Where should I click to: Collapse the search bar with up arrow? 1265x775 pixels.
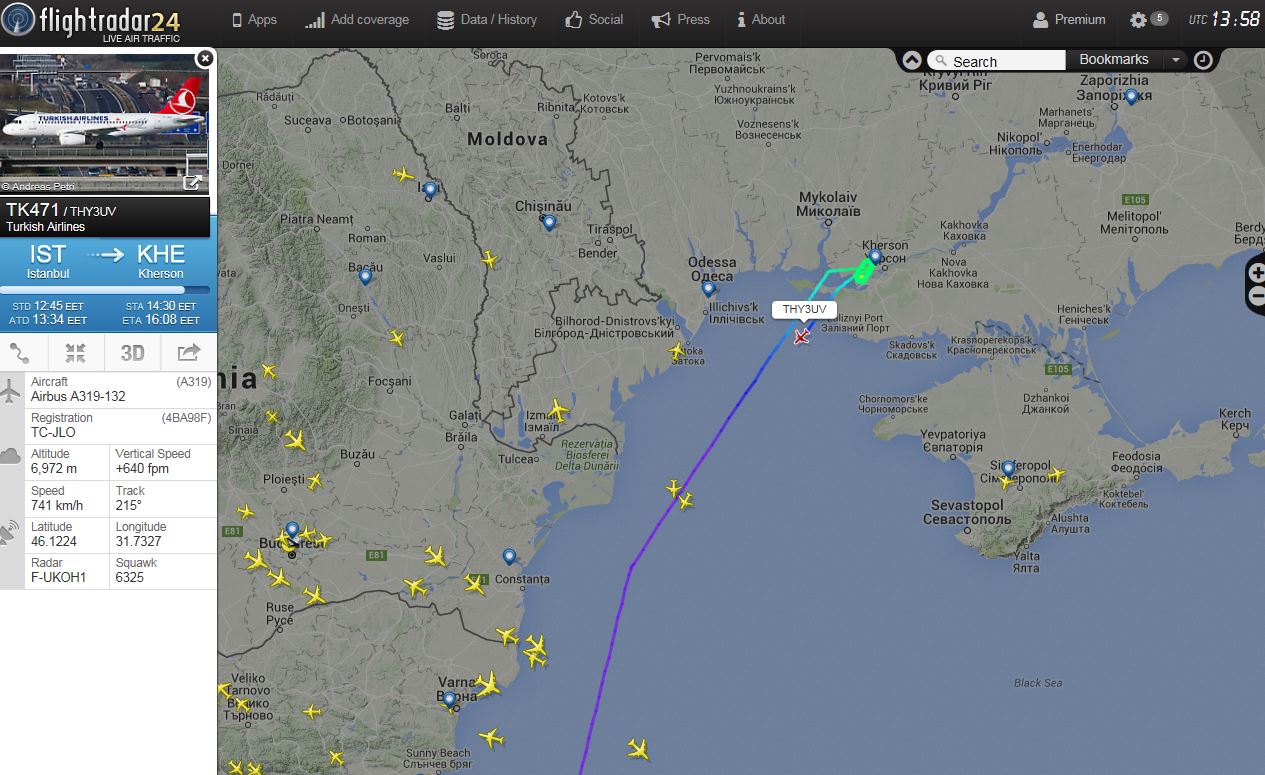(x=911, y=60)
